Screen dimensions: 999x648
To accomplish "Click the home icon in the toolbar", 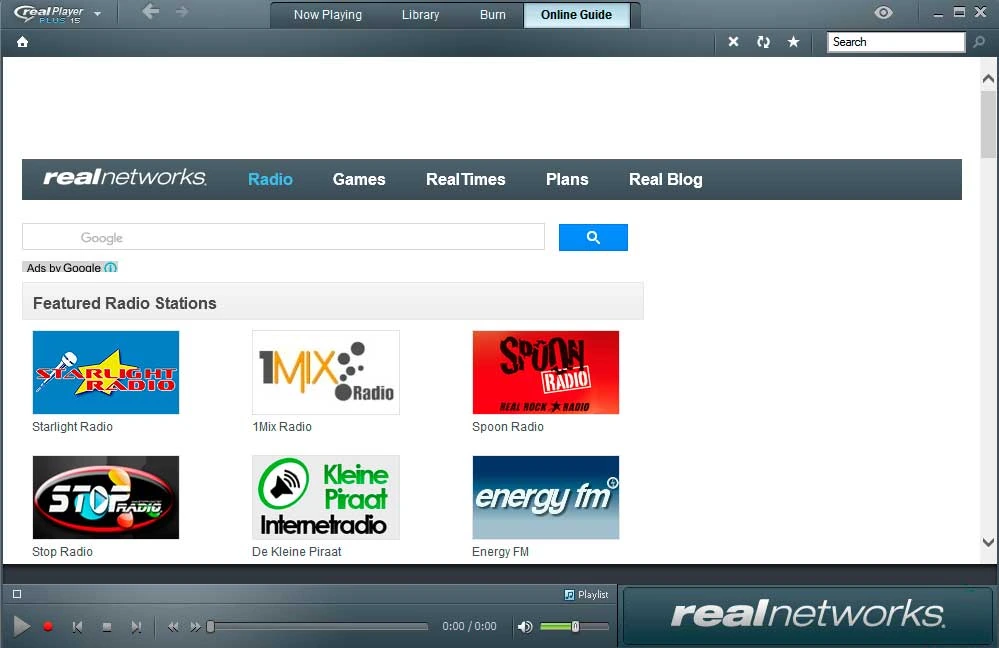I will click(x=22, y=42).
